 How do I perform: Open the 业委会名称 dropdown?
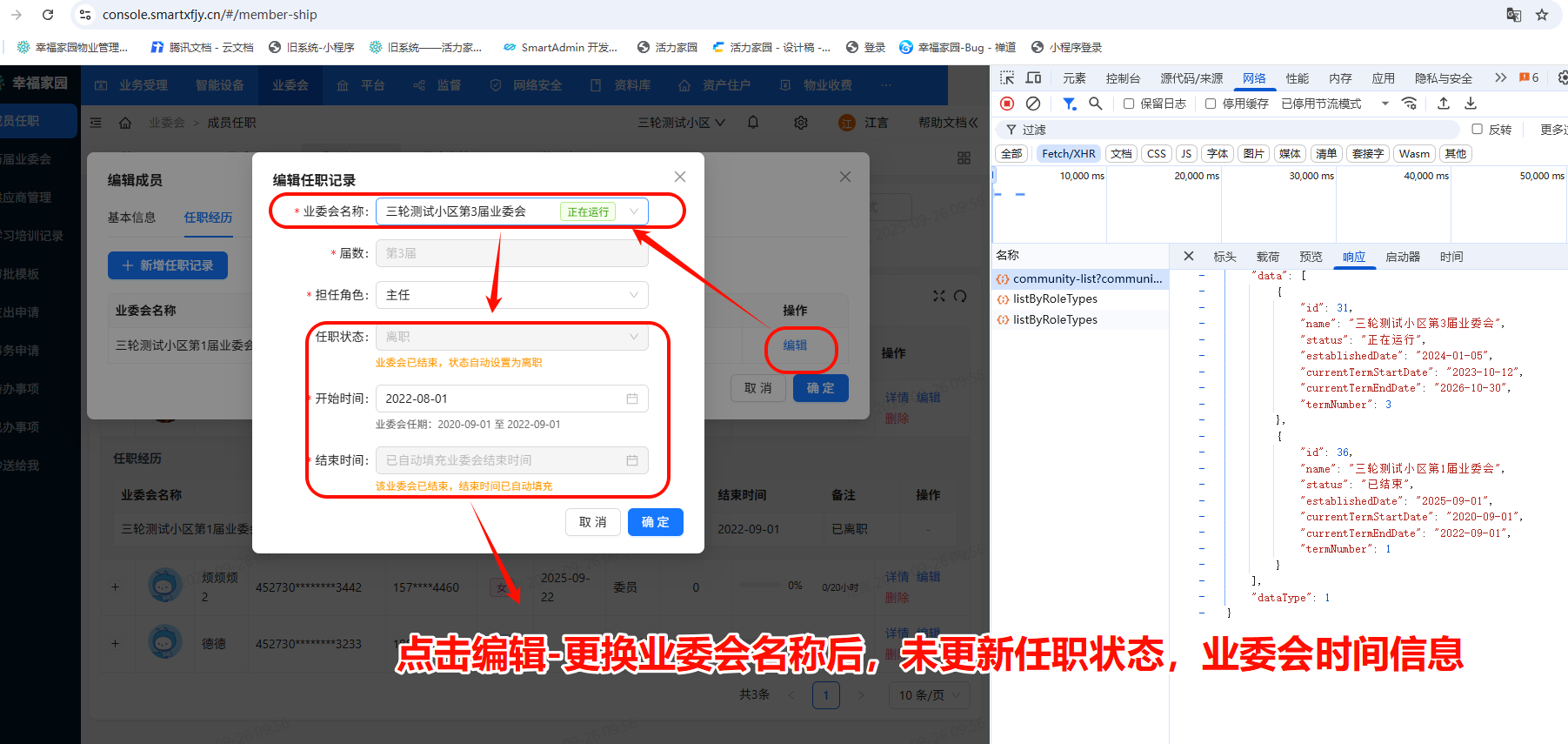(x=512, y=211)
